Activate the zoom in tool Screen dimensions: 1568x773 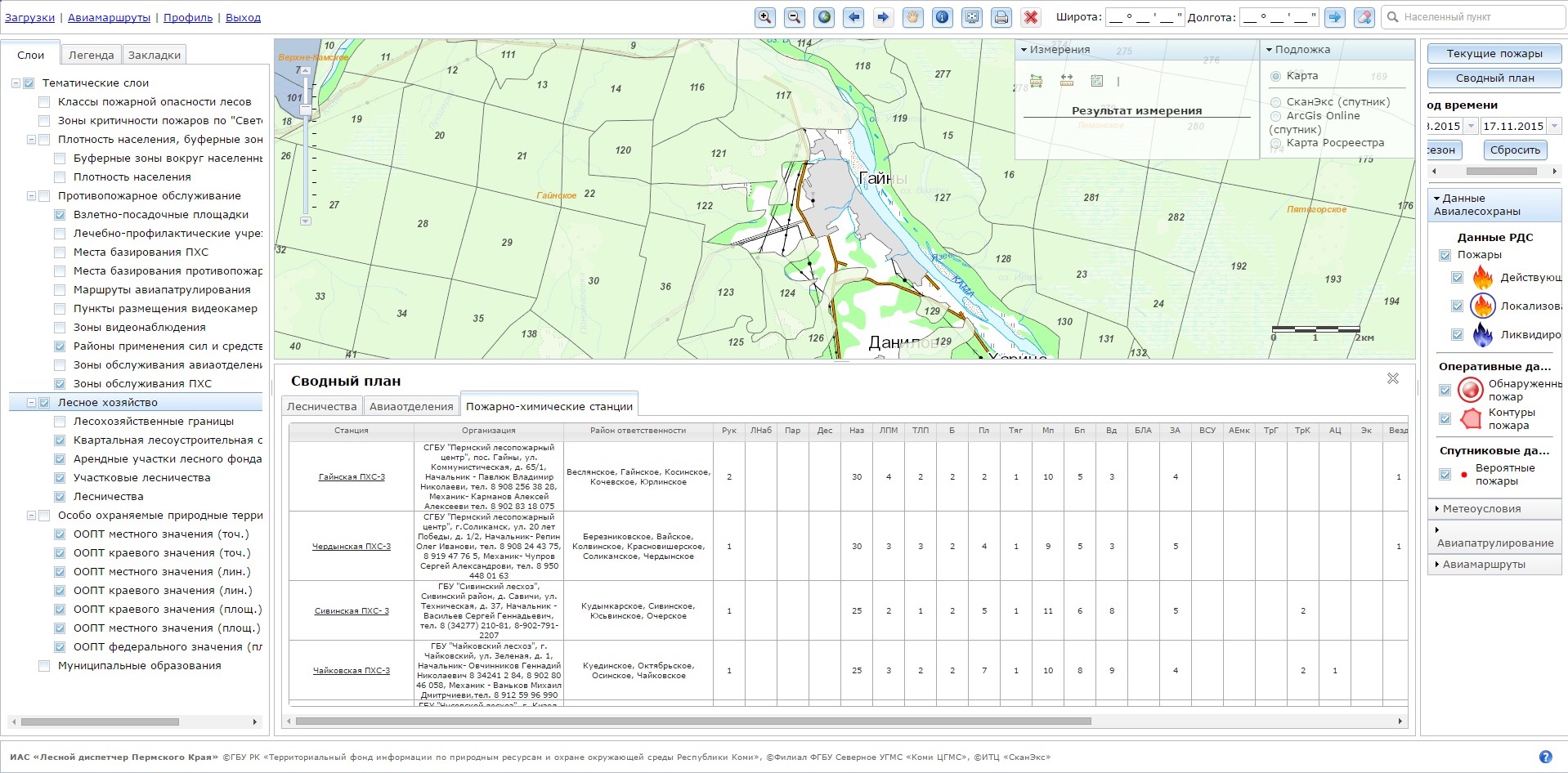pyautogui.click(x=764, y=17)
